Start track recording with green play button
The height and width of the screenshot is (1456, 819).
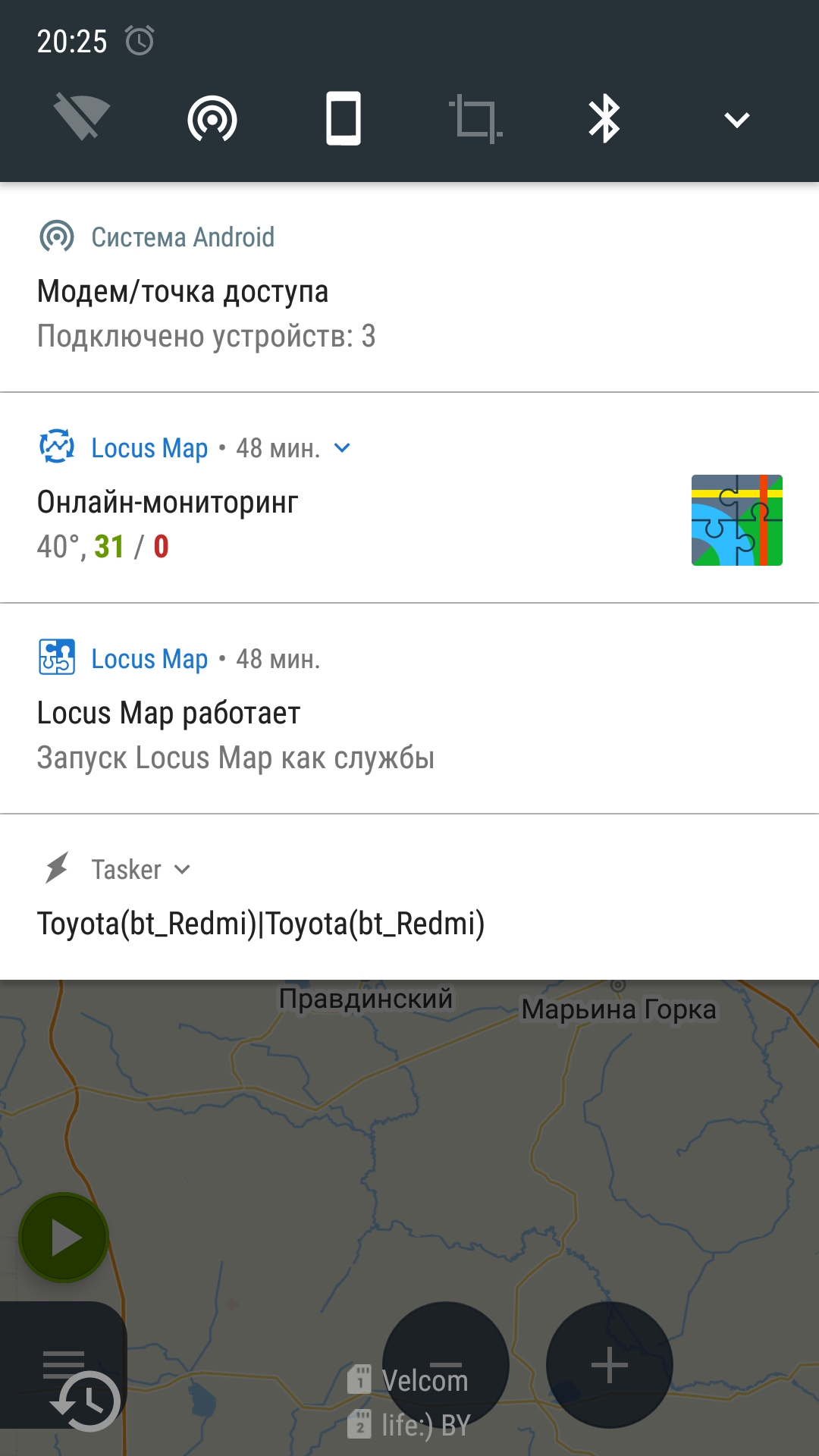coord(64,1238)
